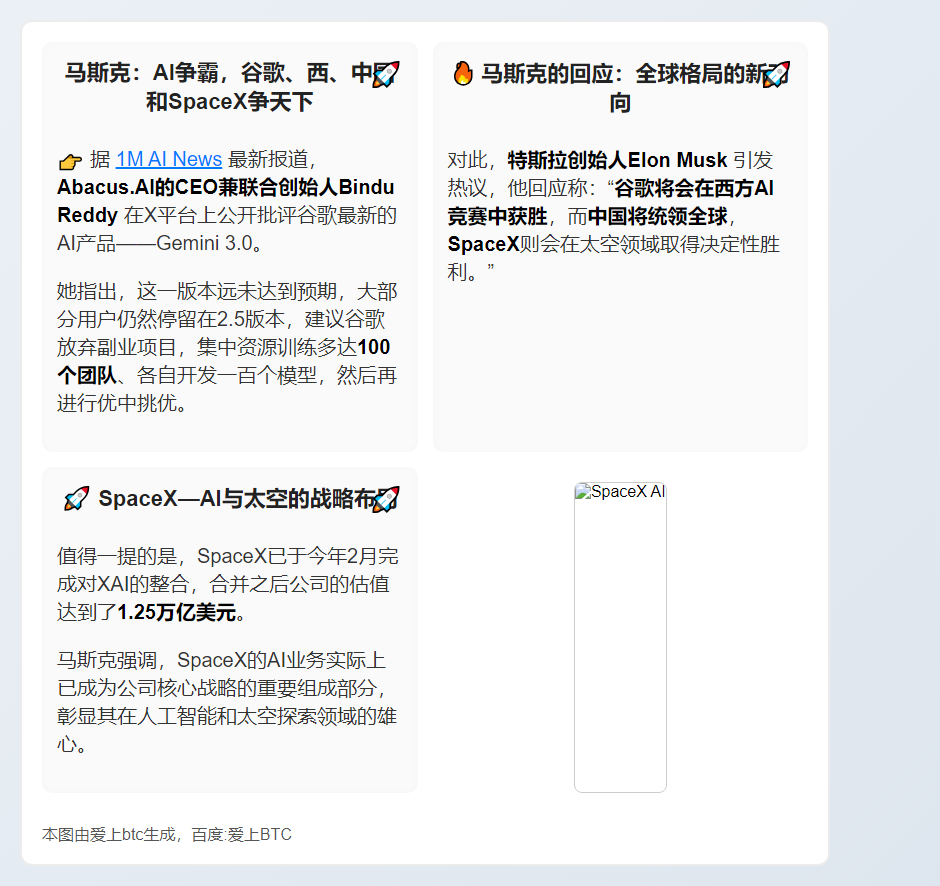Click rocket emoji before SpaceX—AI与太空 heading
Image resolution: width=940 pixels, height=886 pixels.
click(77, 499)
